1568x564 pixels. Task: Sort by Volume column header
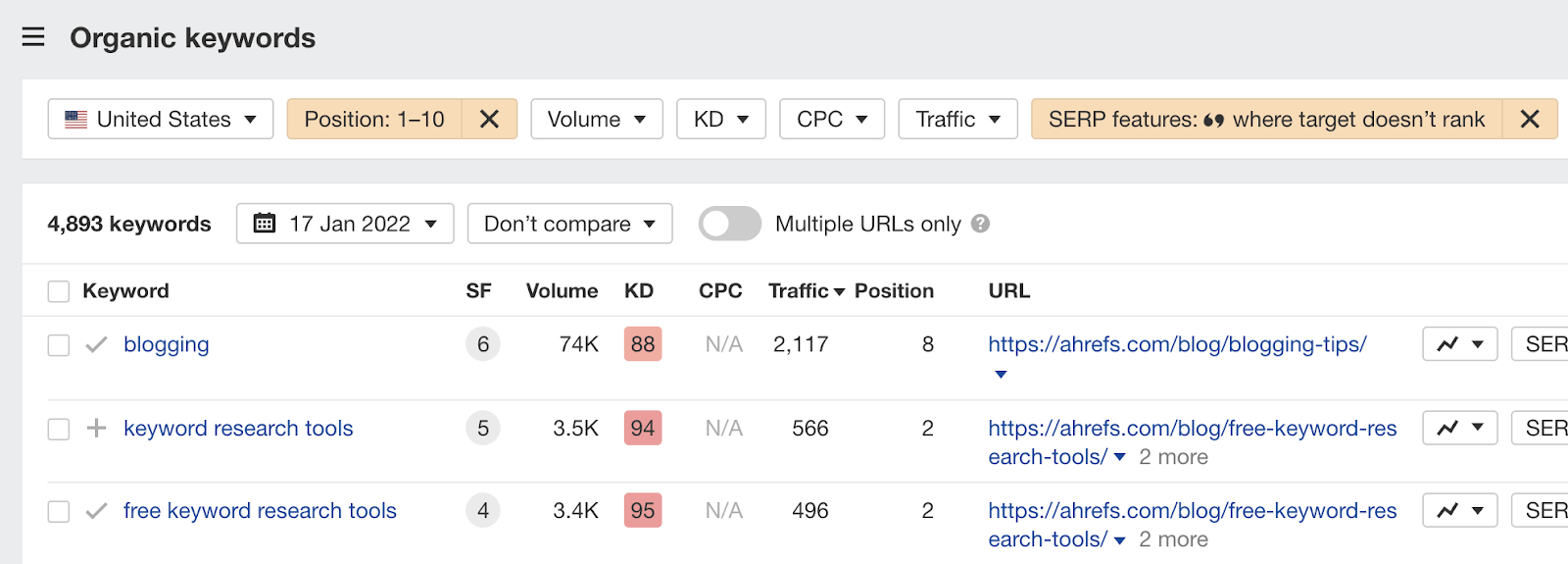coord(562,290)
